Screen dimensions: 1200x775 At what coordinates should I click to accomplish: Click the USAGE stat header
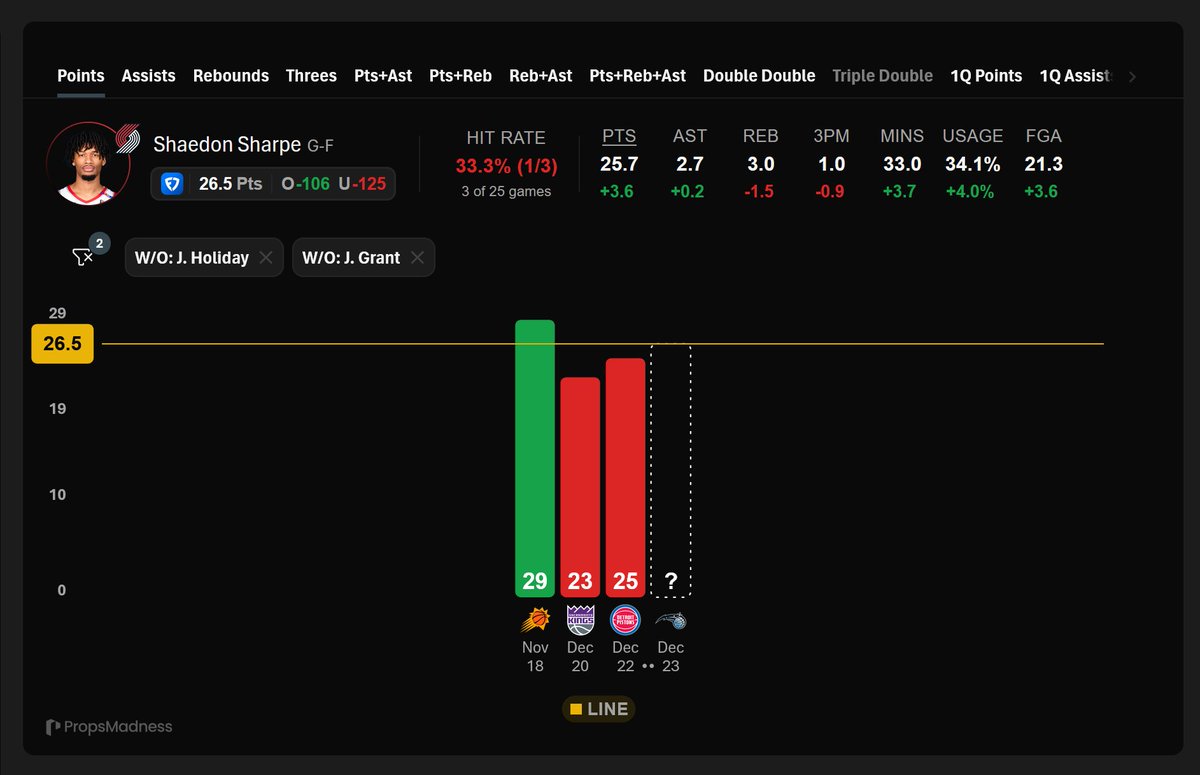973,136
